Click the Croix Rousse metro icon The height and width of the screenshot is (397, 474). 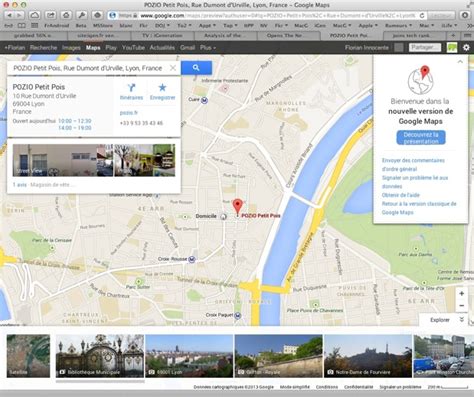(x=192, y=259)
